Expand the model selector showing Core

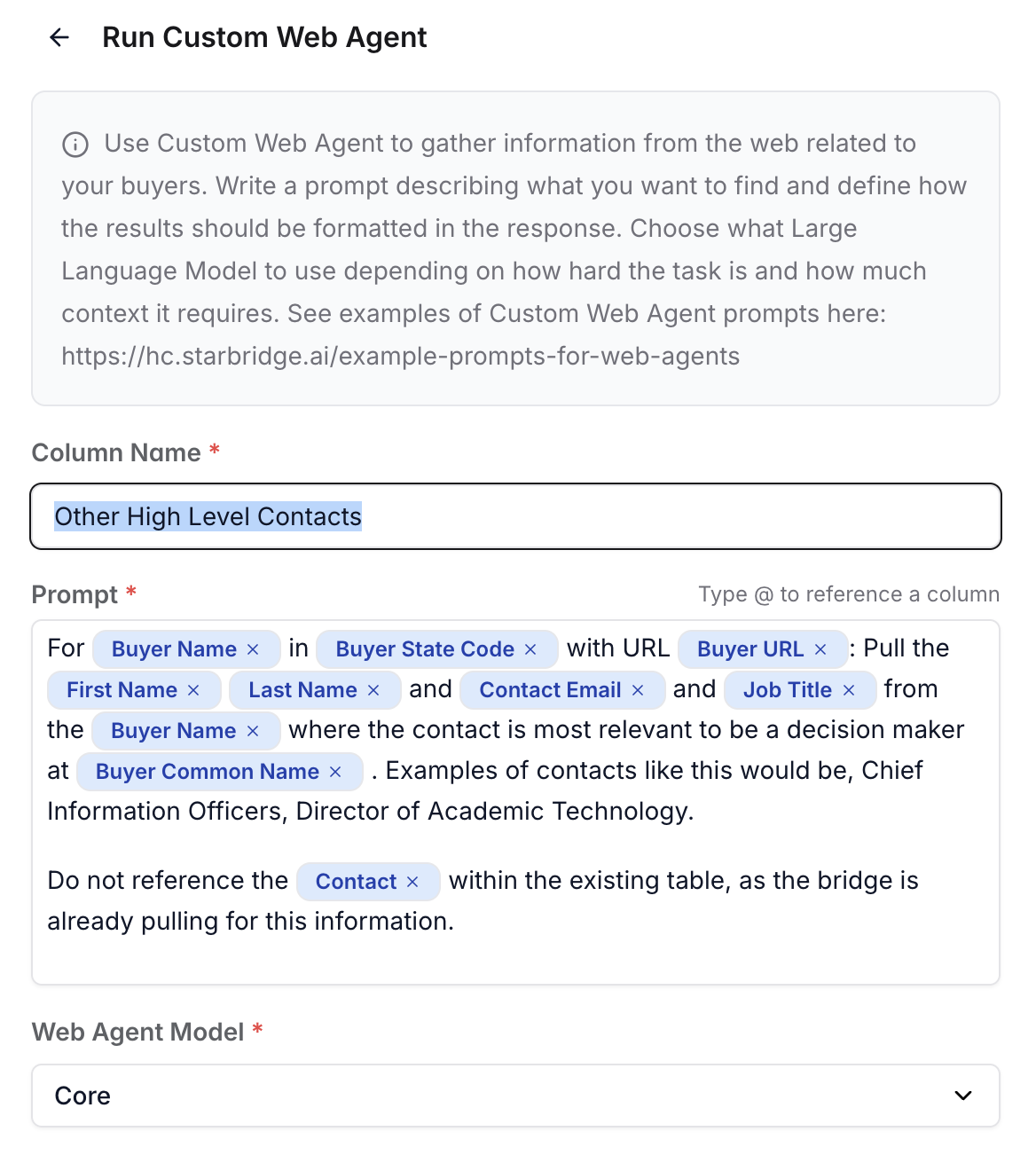[516, 1096]
